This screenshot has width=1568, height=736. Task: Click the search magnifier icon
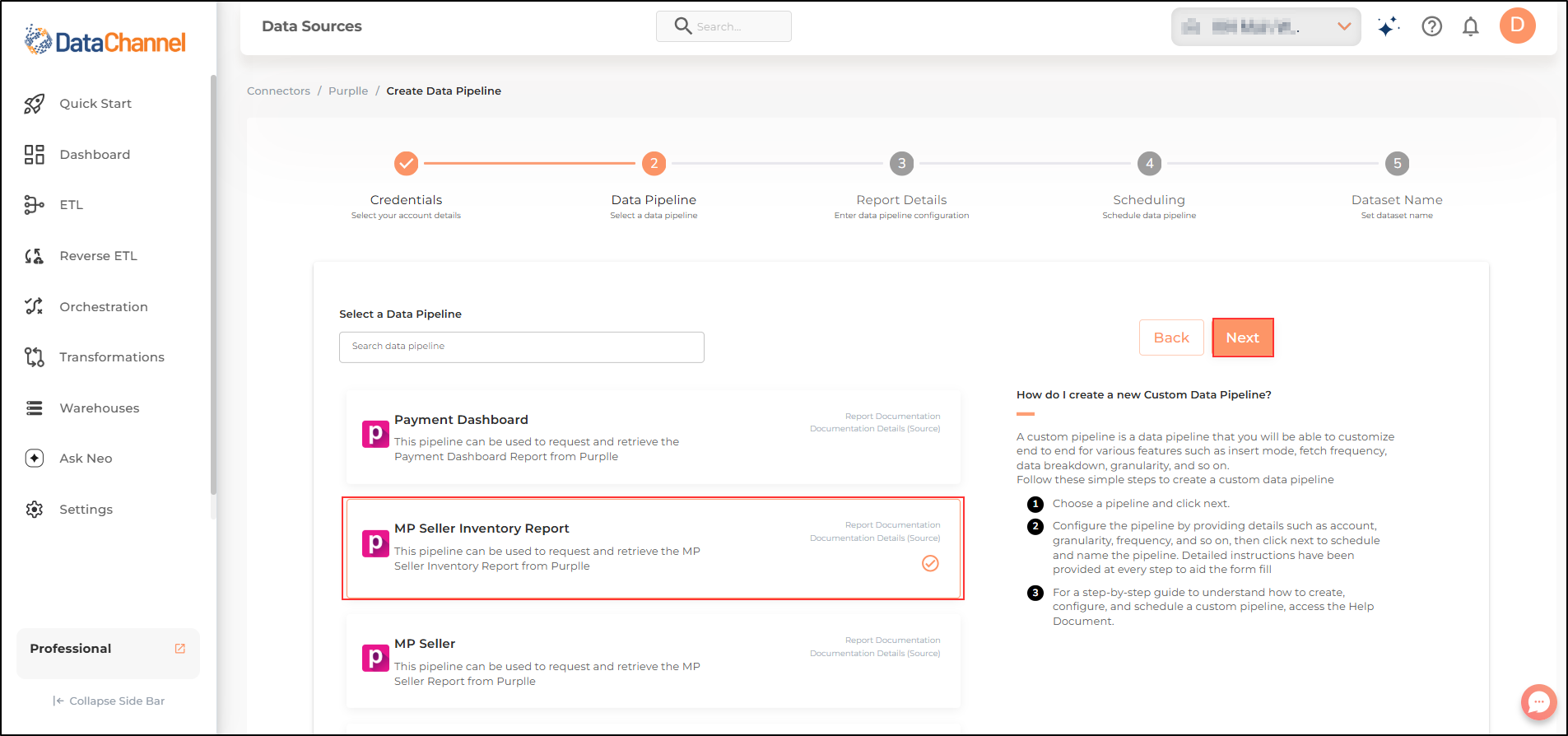coord(682,26)
